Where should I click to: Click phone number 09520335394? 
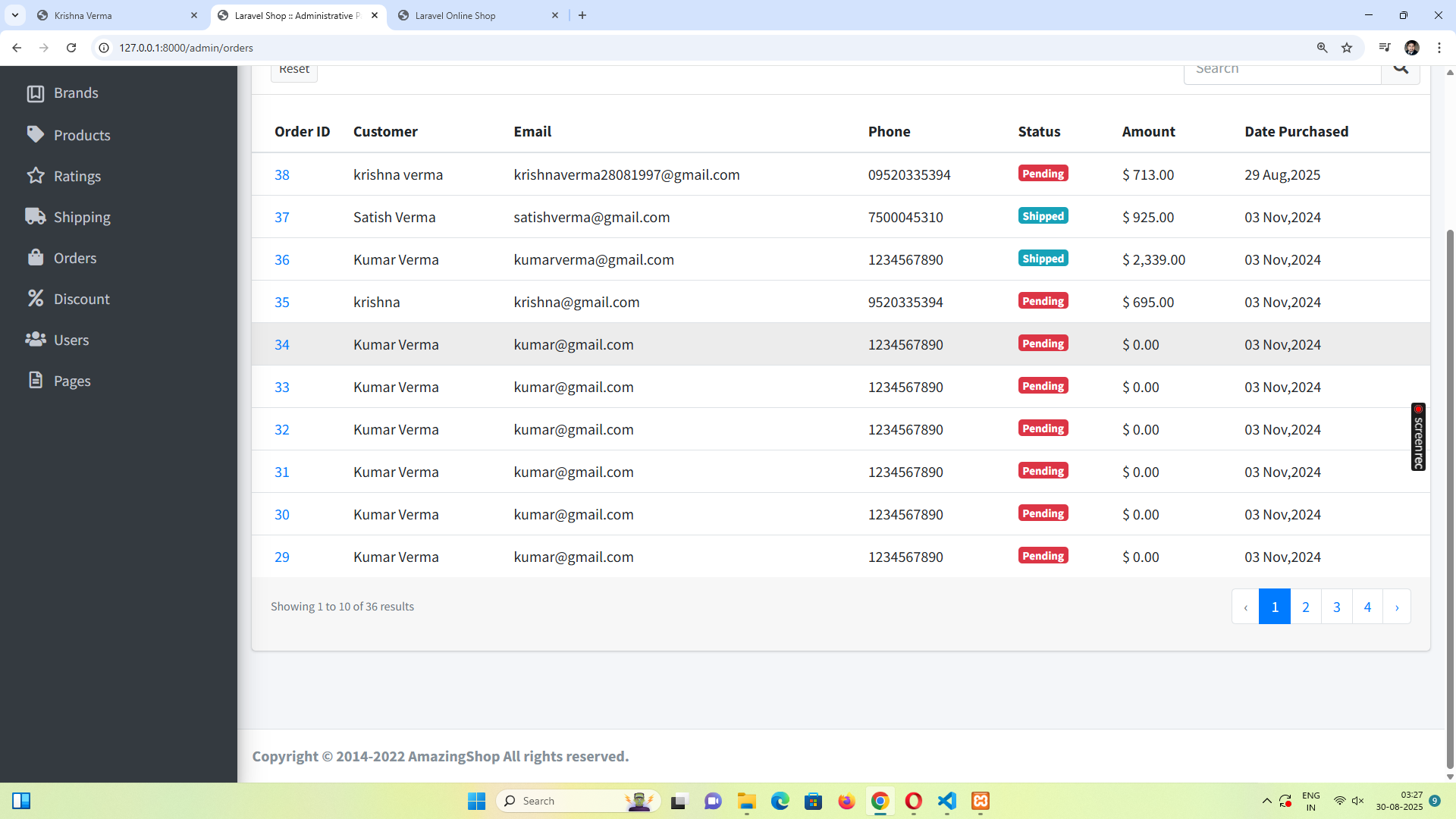(x=909, y=174)
